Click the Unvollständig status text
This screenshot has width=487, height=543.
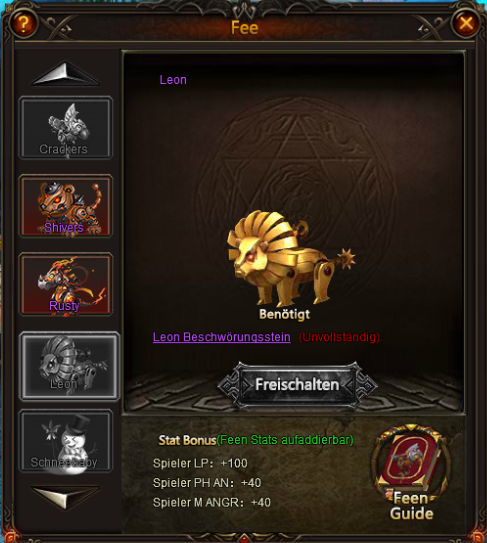pyautogui.click(x=339, y=337)
